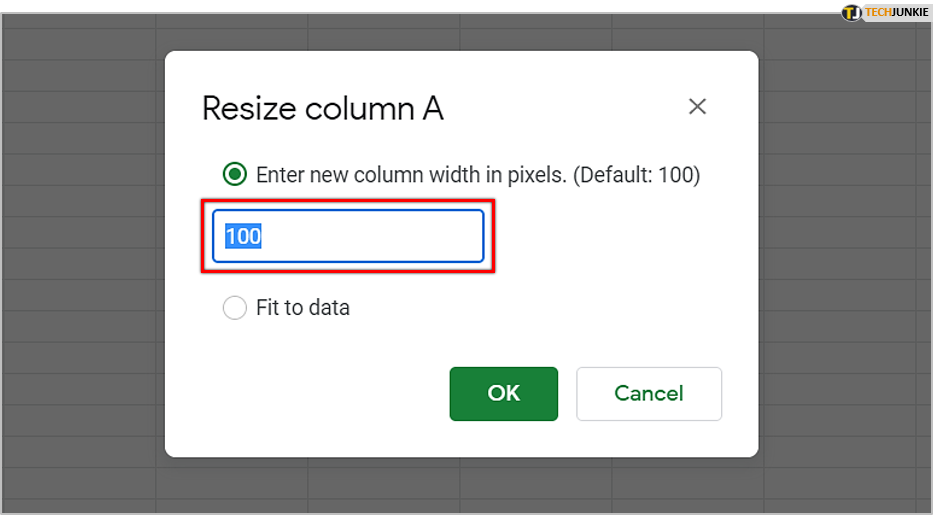Click dimmed spreadsheet cells right of dialog
The height and width of the screenshot is (515, 936).
(x=845, y=257)
